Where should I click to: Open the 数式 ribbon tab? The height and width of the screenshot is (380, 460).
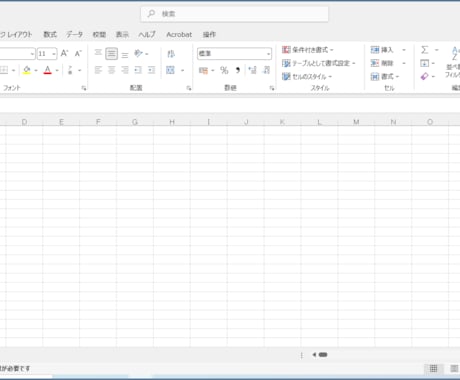tap(50, 34)
